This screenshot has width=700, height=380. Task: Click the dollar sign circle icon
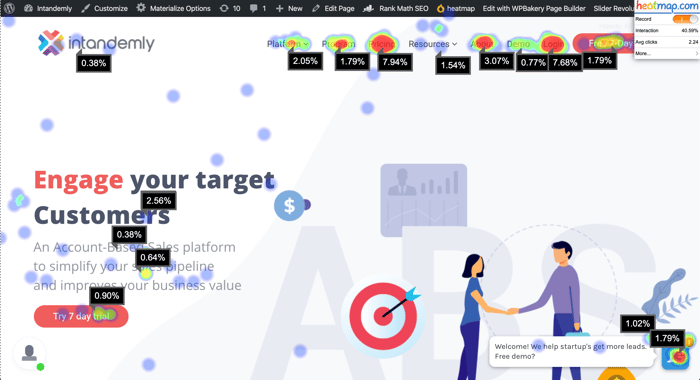[x=289, y=205]
